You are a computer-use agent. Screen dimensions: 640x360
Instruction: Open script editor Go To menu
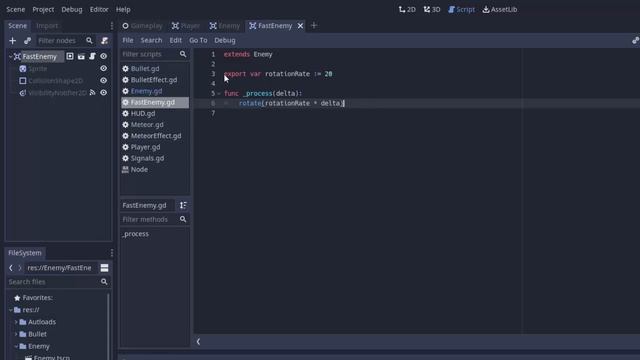click(x=198, y=40)
